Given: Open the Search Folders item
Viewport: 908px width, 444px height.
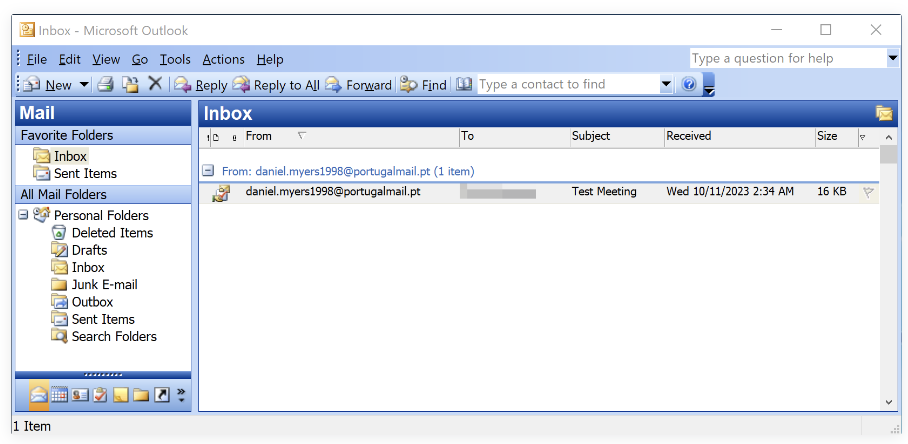Looking at the screenshot, I should [104, 337].
